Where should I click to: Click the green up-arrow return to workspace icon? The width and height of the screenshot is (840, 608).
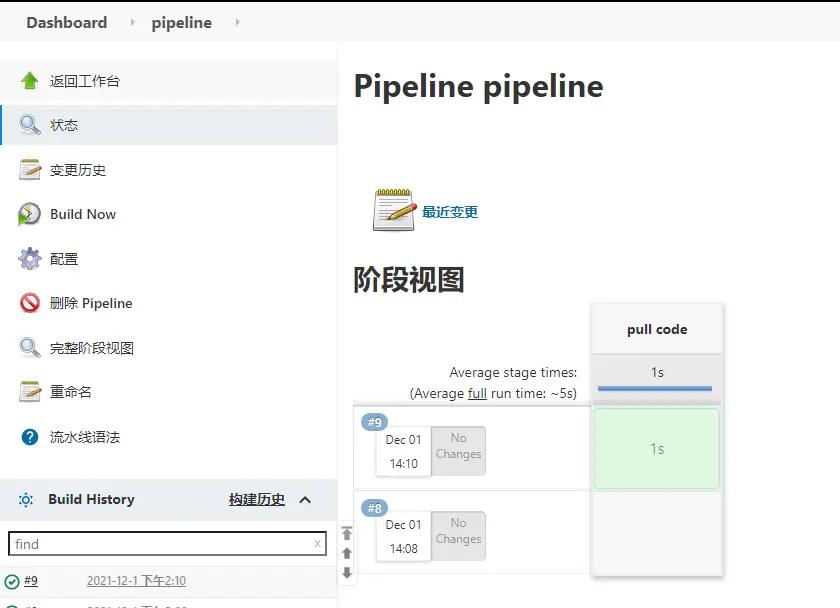[30, 81]
